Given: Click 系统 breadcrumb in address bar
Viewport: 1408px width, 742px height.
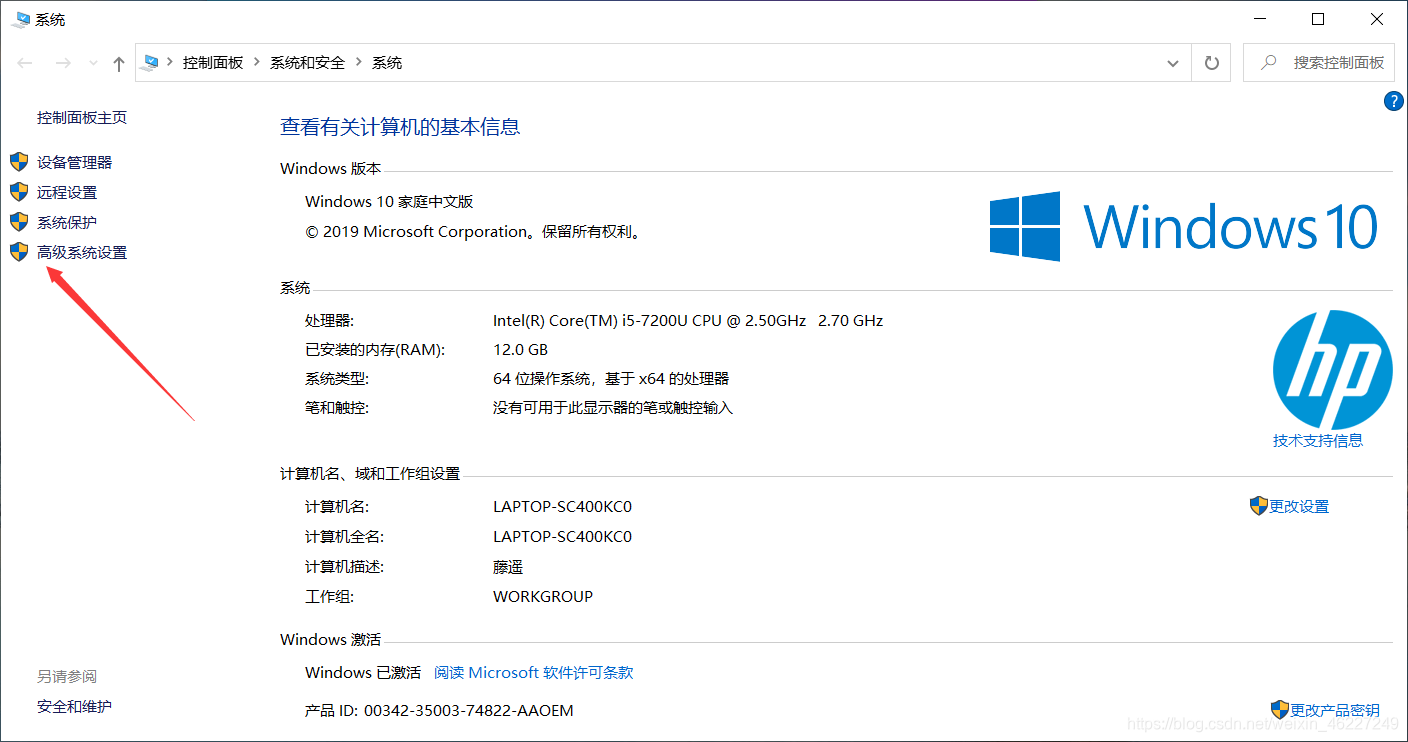Looking at the screenshot, I should [x=387, y=62].
